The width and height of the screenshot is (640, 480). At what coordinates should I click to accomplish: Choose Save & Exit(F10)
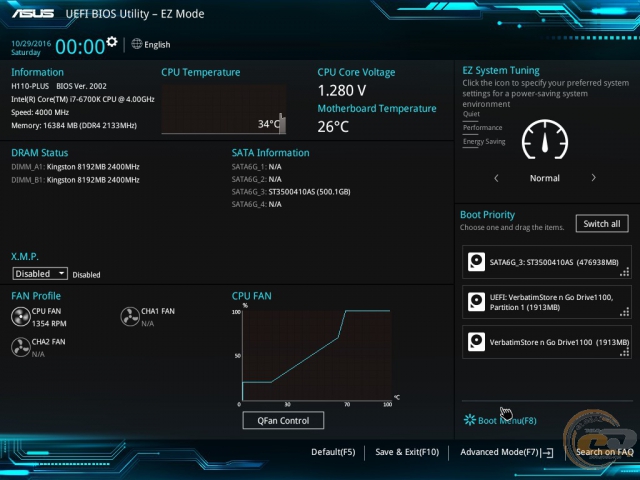pyautogui.click(x=407, y=452)
